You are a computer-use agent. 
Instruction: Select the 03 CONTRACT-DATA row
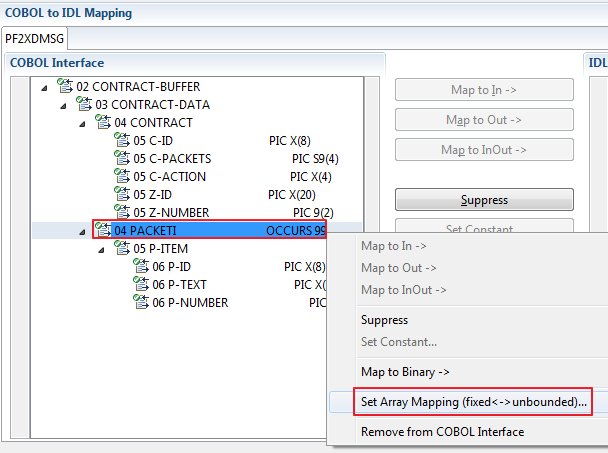pyautogui.click(x=198, y=104)
